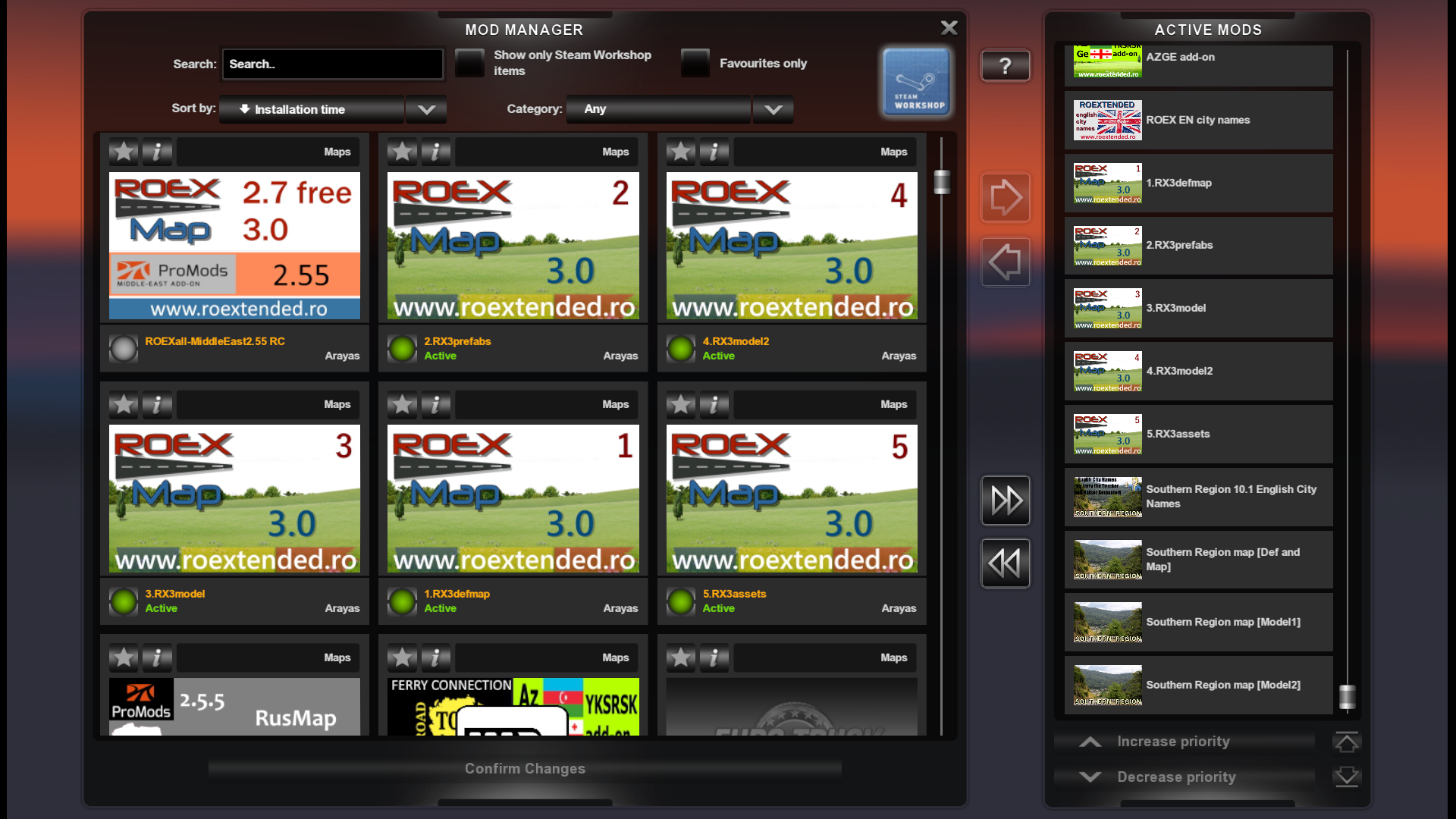Click the Confirm Changes button

pyautogui.click(x=525, y=768)
